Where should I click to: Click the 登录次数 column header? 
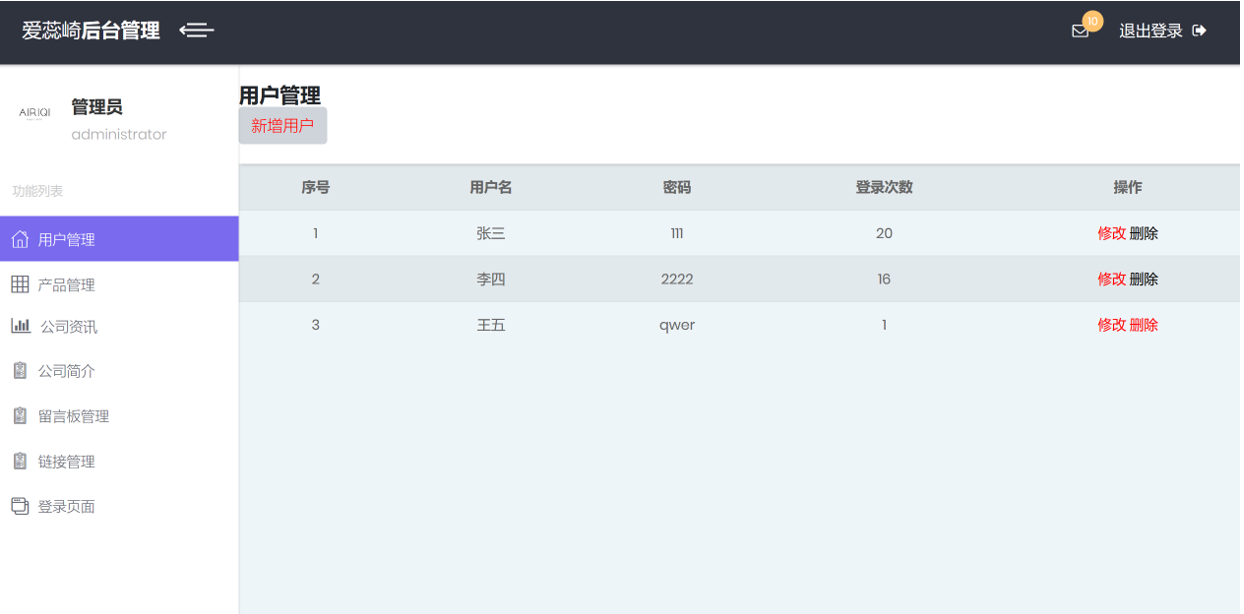pyautogui.click(x=884, y=187)
